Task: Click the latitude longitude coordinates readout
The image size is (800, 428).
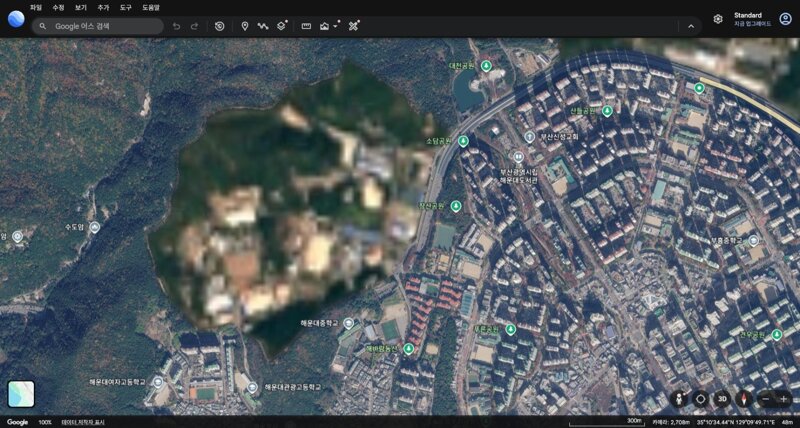Action: pyautogui.click(x=737, y=423)
